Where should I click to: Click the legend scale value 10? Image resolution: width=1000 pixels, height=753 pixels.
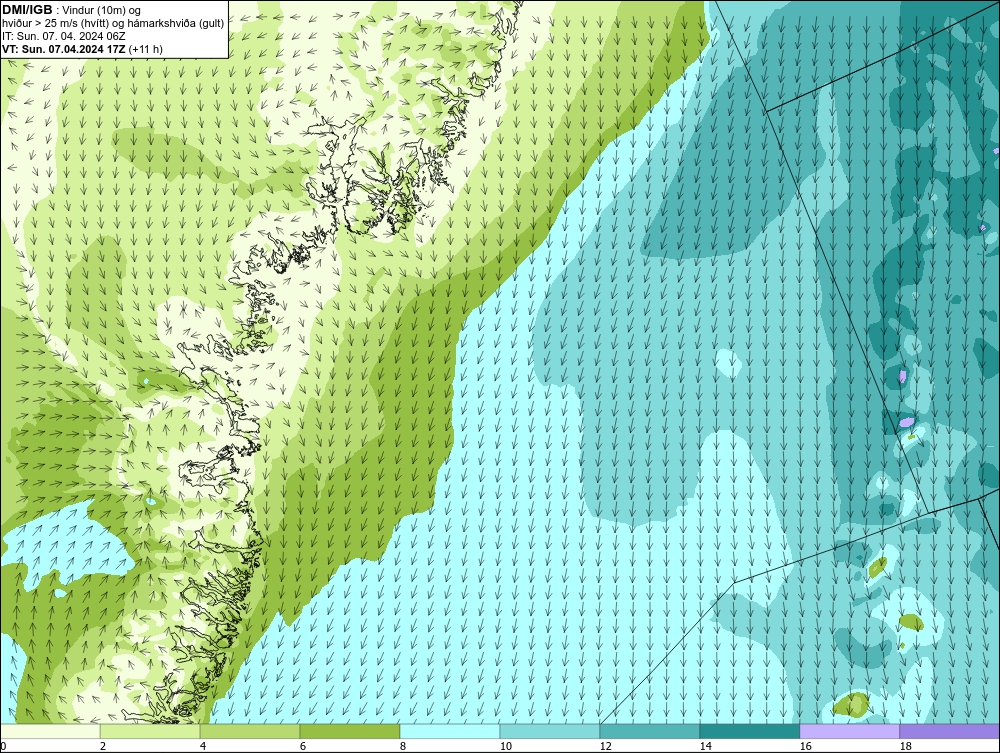pyautogui.click(x=505, y=746)
